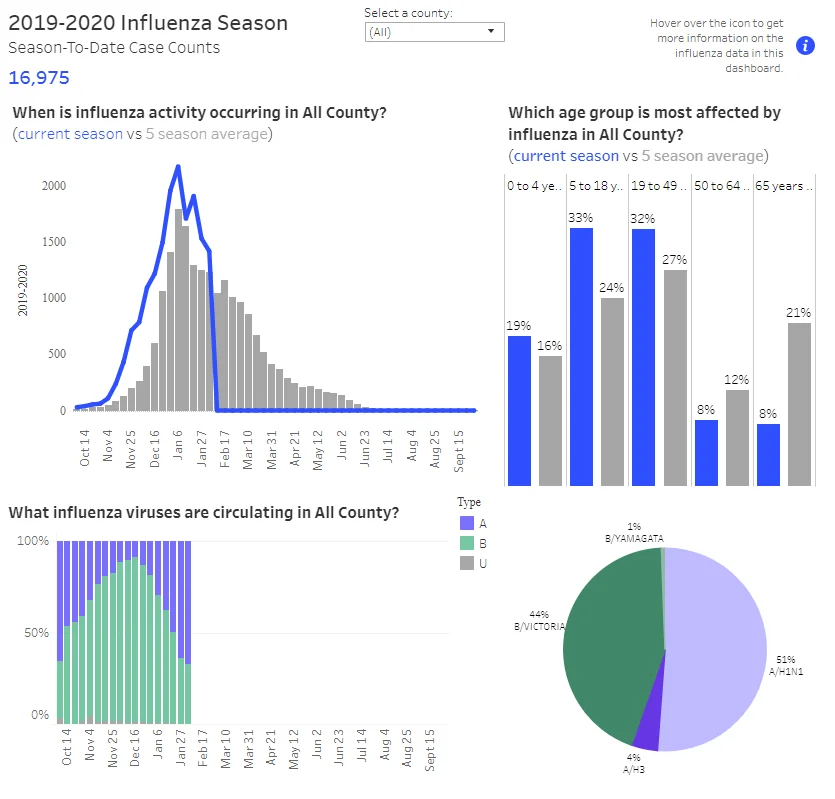Click the Oct 14 stacked virus bar

tap(60, 632)
